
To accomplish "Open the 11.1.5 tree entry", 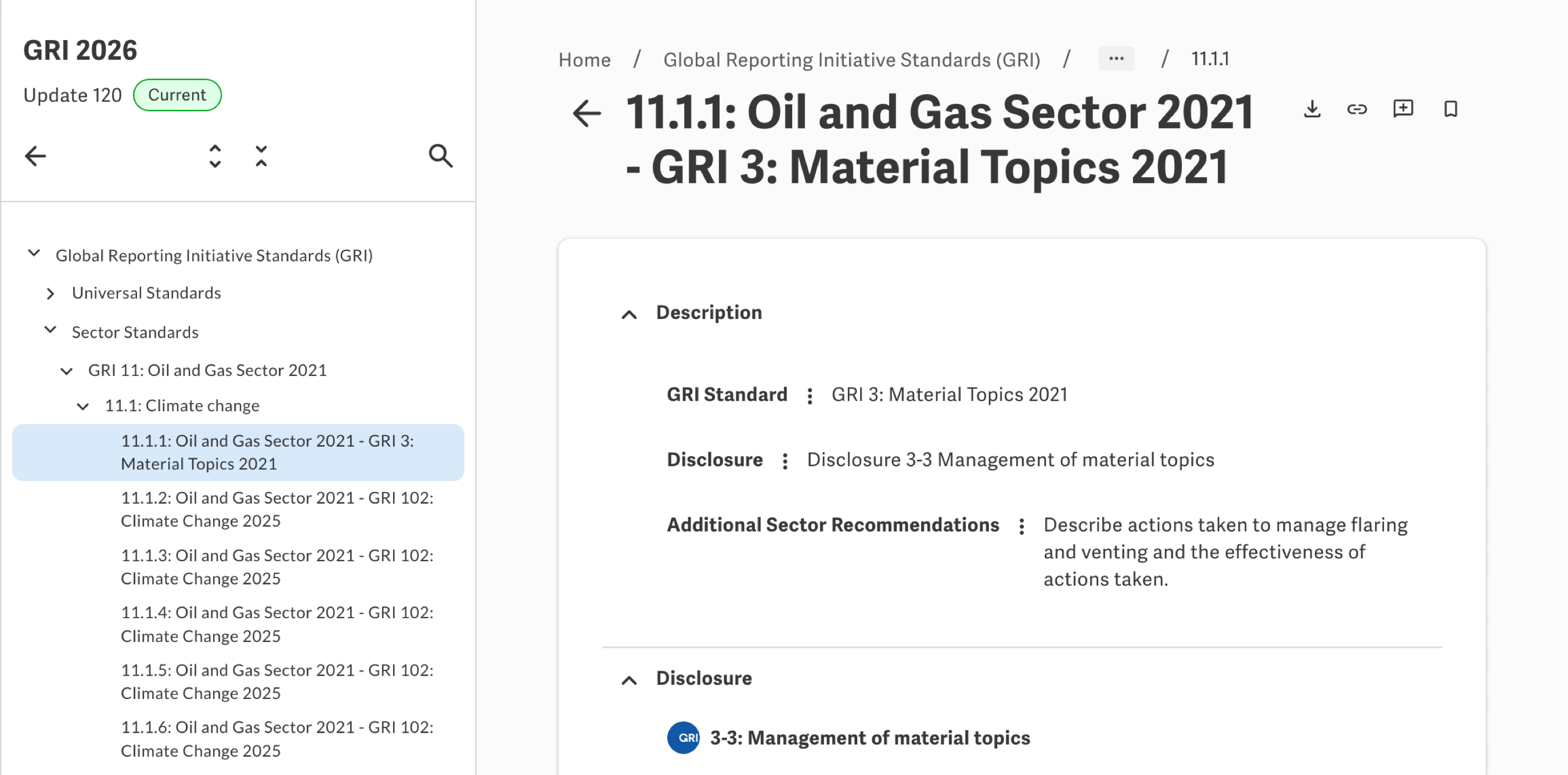I will [277, 681].
